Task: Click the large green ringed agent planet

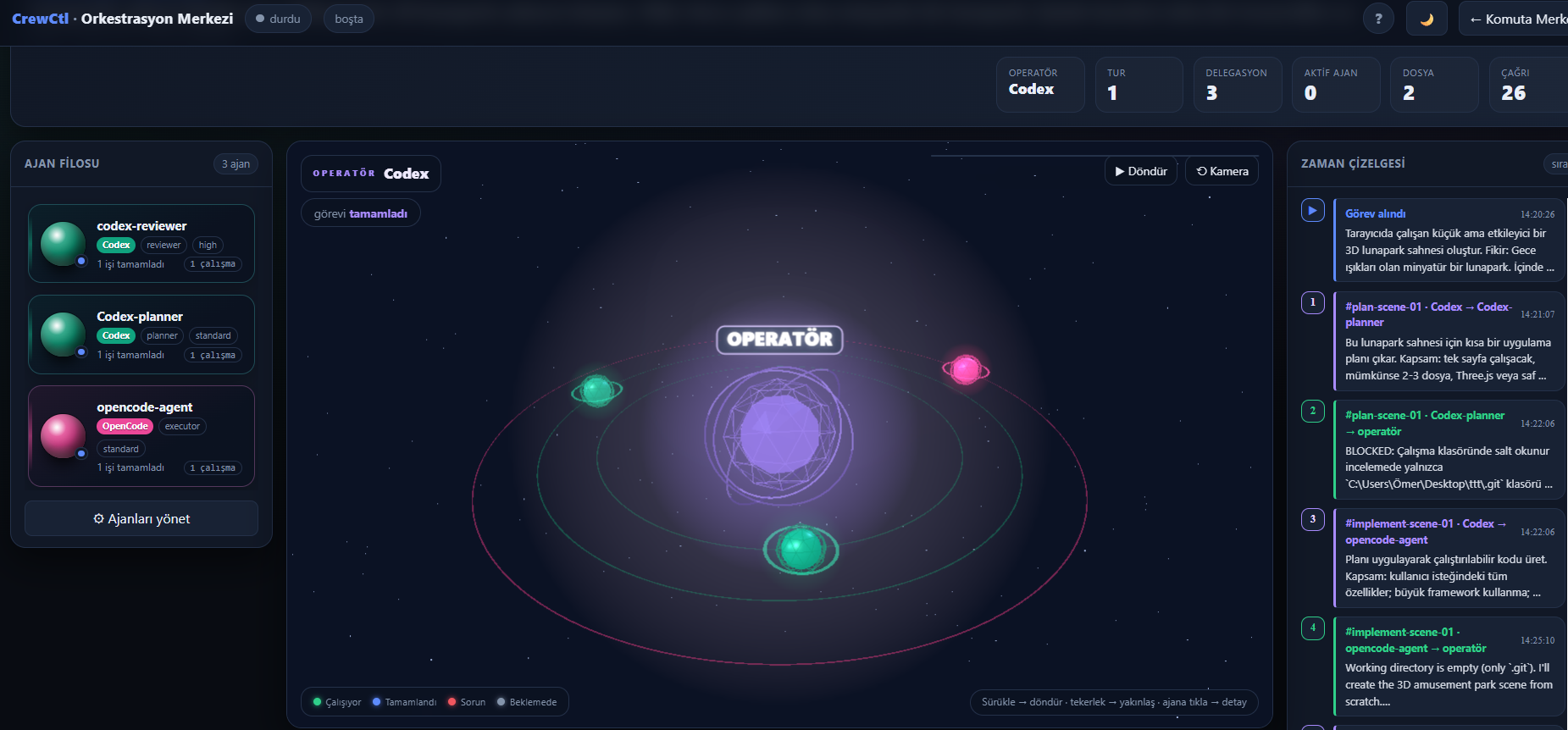Action: [801, 549]
